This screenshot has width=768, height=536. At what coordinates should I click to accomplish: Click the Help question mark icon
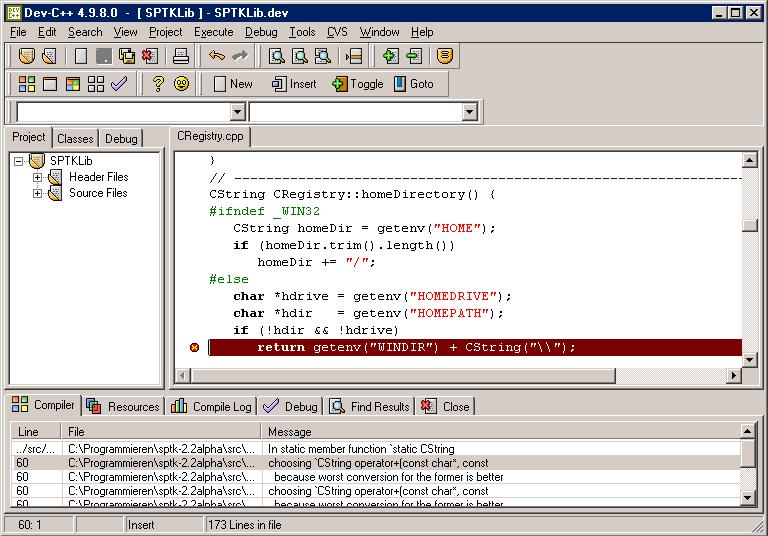158,84
